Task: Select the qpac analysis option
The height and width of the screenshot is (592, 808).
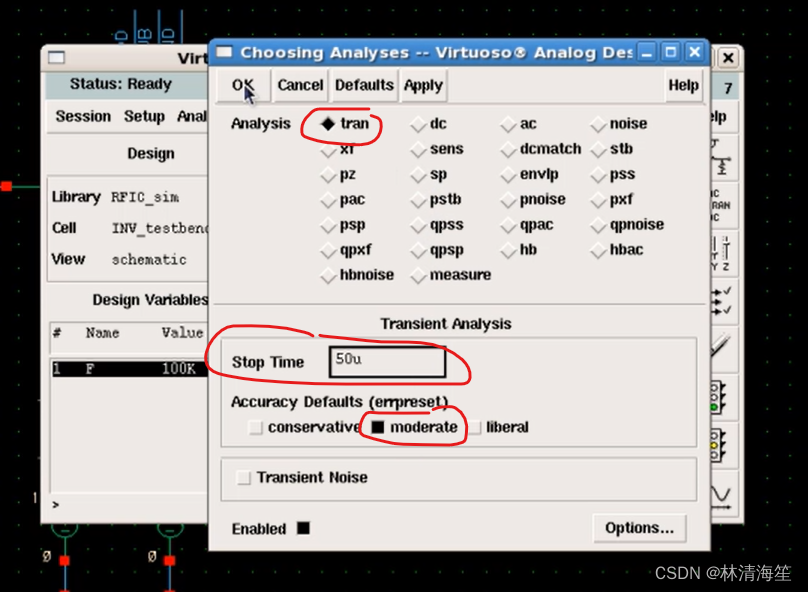Action: pos(508,225)
